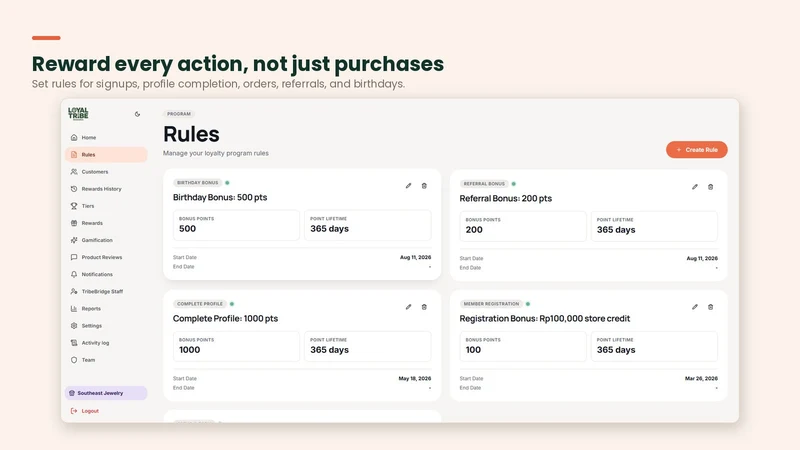Click the Activity log icon
The height and width of the screenshot is (450, 800).
pyautogui.click(x=74, y=343)
